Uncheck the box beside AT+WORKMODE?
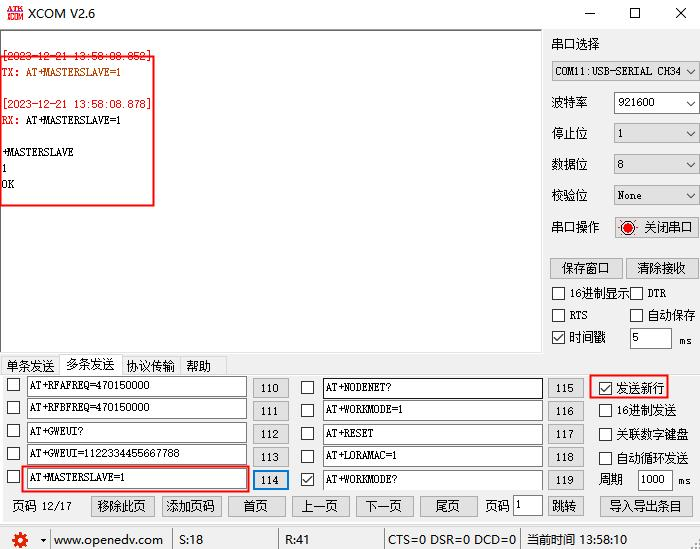 pyautogui.click(x=307, y=479)
